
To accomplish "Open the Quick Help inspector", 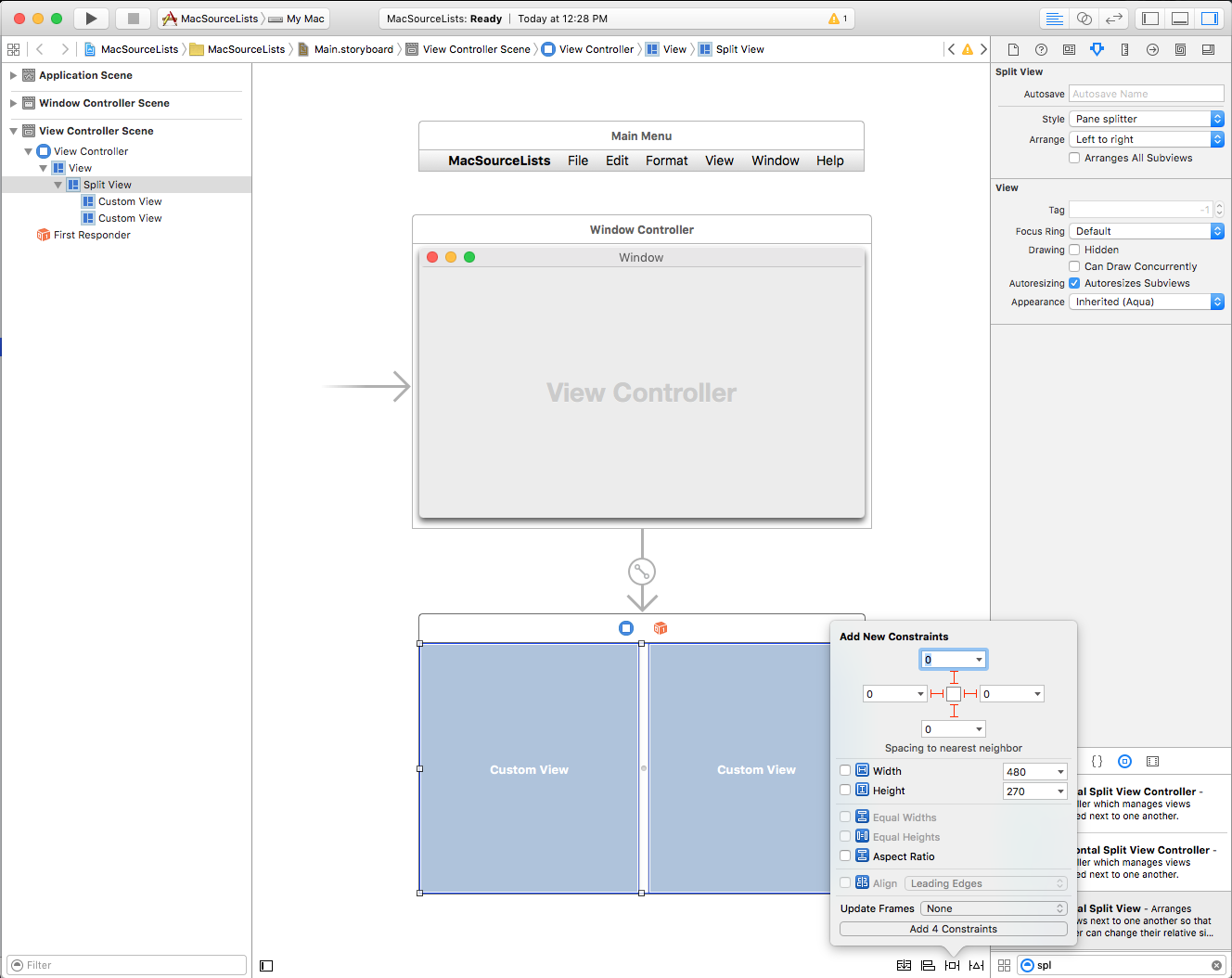I will coord(1041,49).
